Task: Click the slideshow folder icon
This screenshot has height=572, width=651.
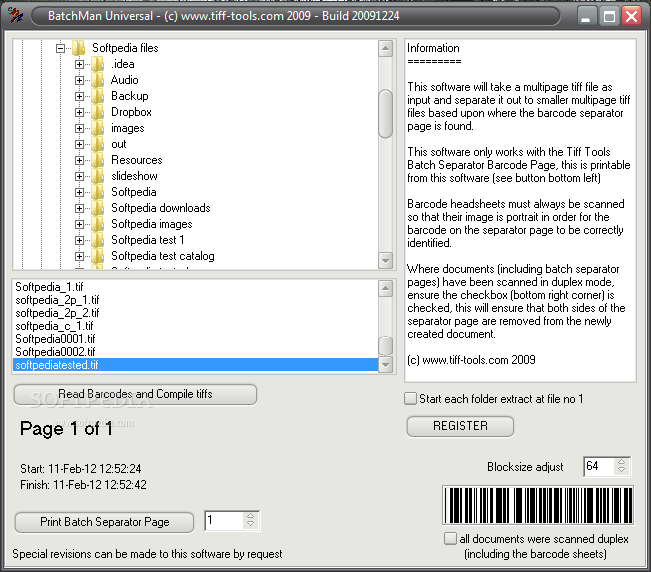Action: [97, 176]
